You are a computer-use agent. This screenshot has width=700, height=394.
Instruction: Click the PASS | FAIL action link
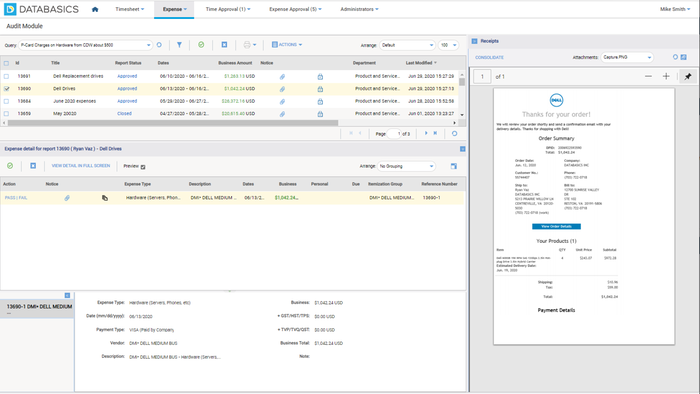16,198
